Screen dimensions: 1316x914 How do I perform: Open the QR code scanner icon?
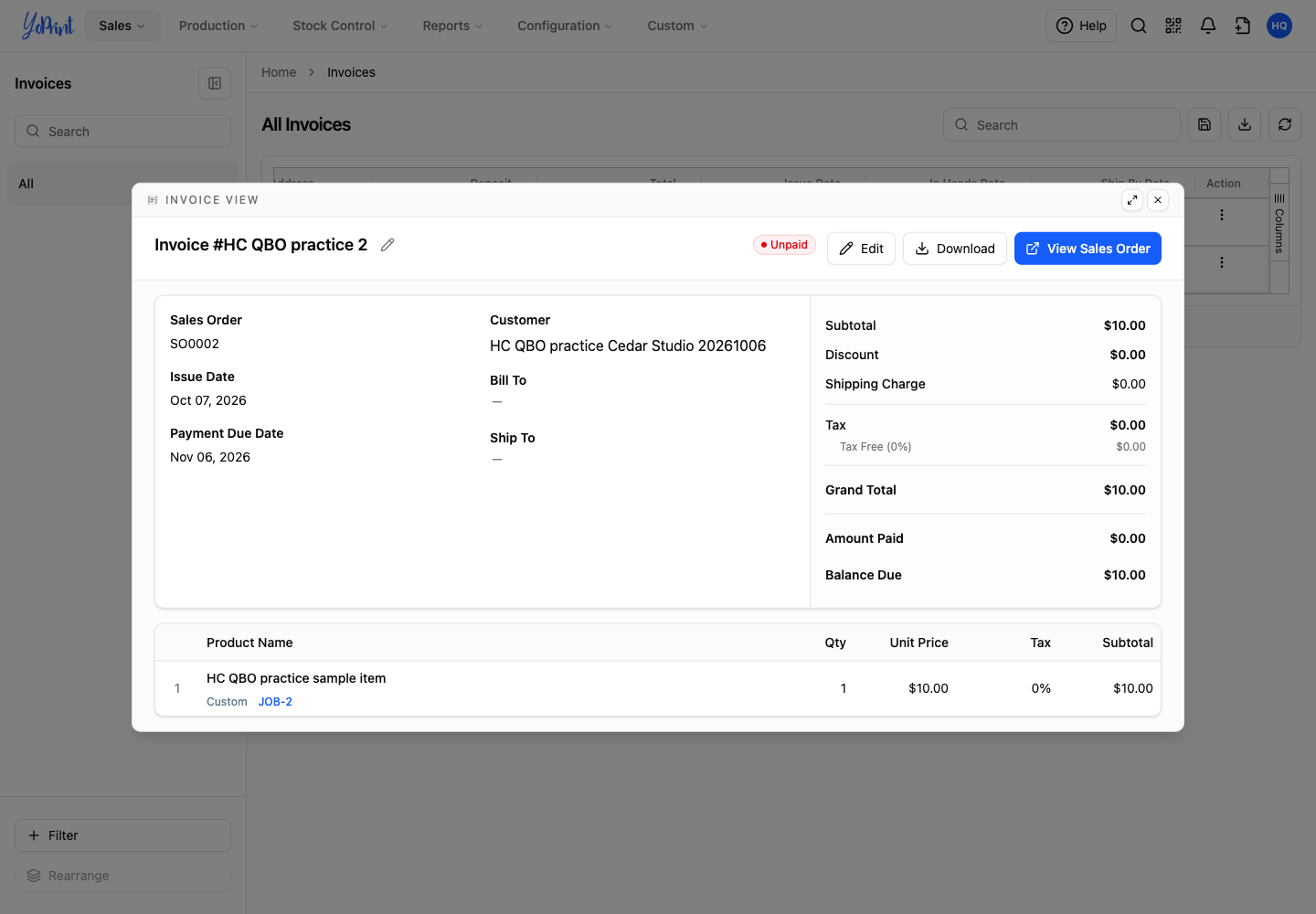click(1173, 26)
